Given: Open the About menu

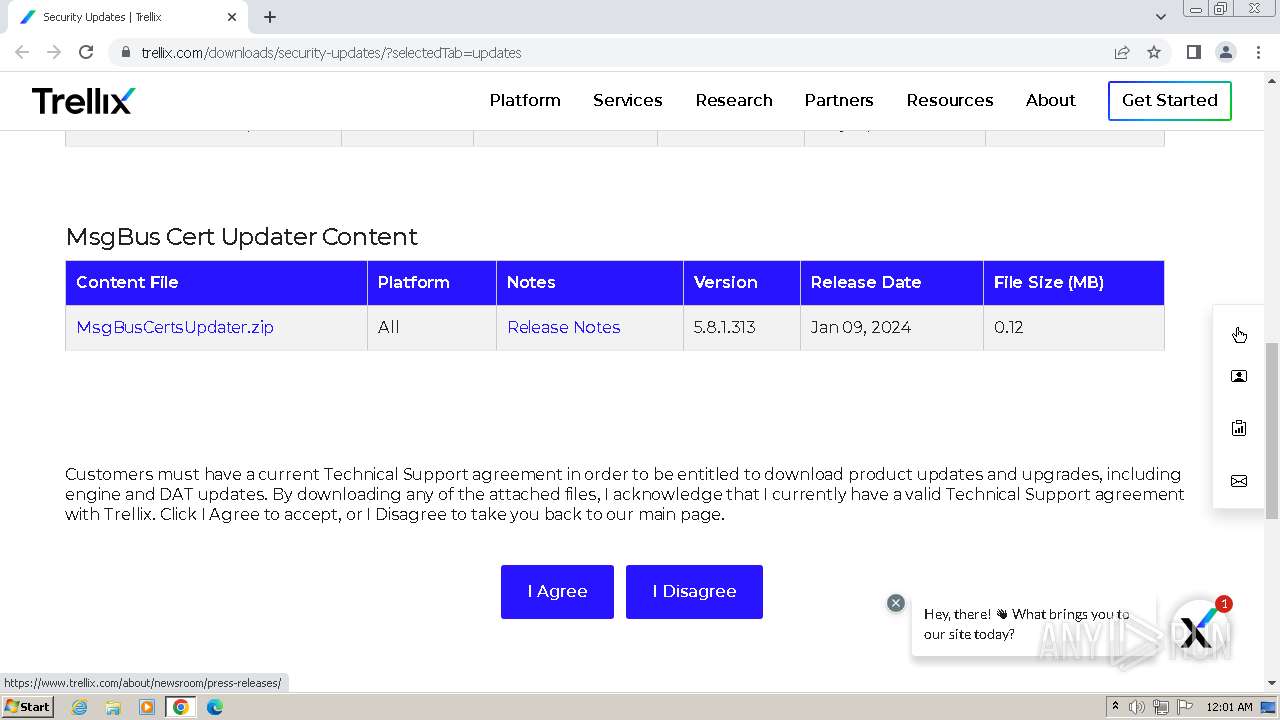Looking at the screenshot, I should pos(1051,100).
